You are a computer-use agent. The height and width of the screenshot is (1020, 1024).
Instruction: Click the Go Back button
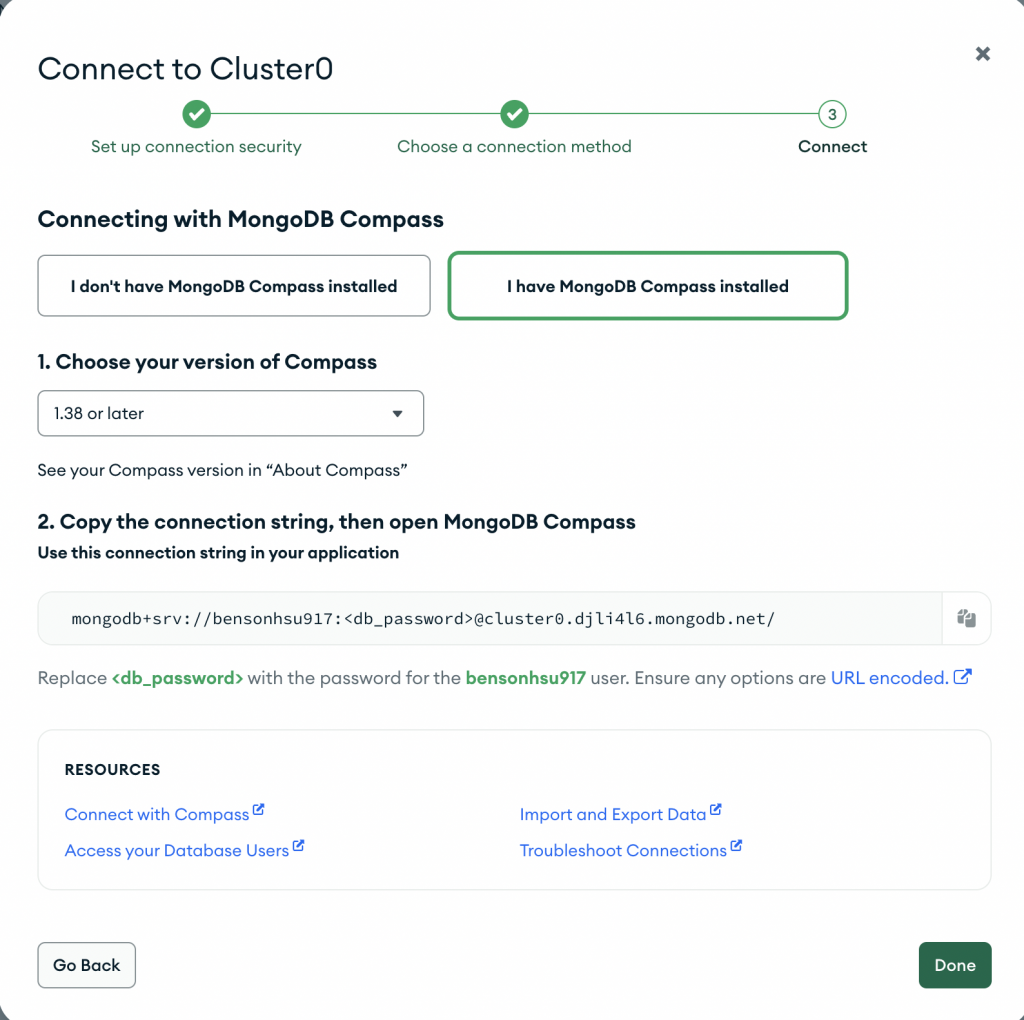(86, 964)
